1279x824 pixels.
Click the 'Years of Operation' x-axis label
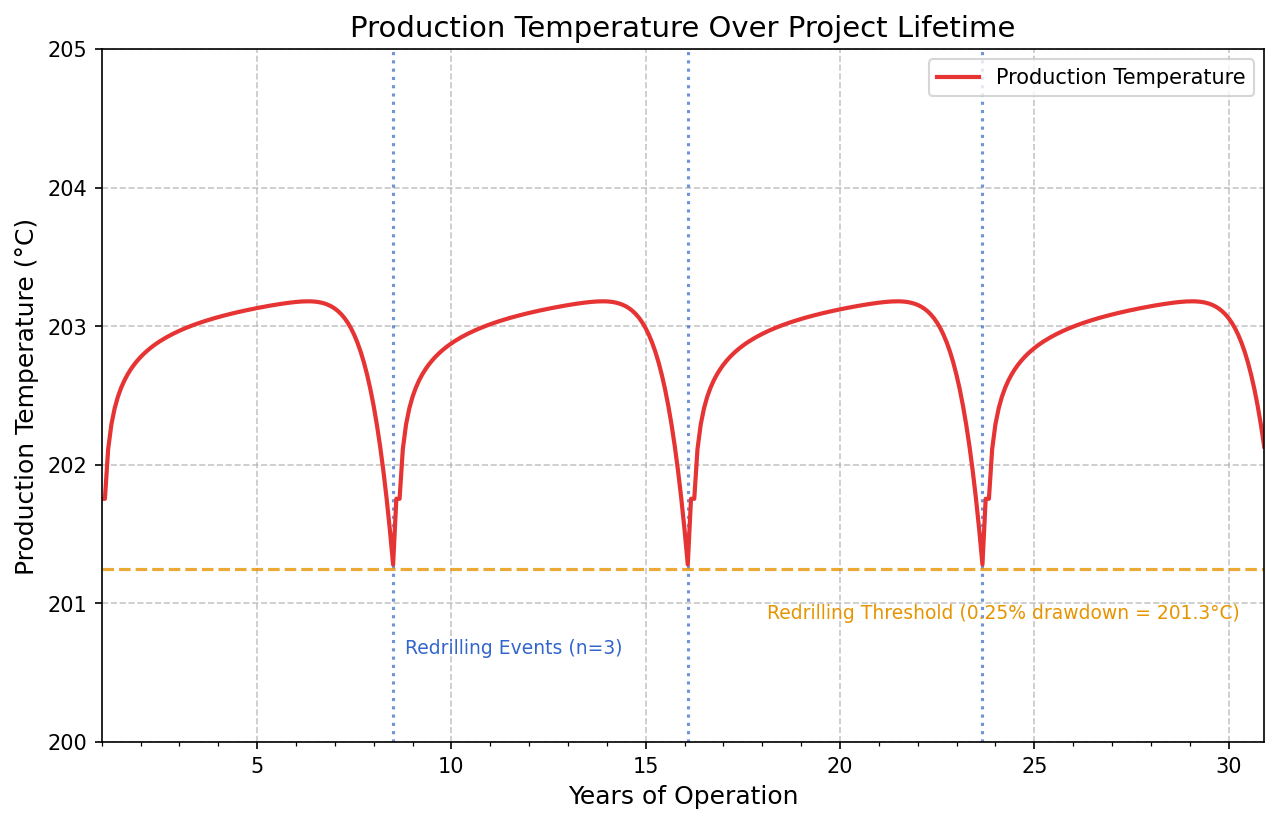point(682,796)
